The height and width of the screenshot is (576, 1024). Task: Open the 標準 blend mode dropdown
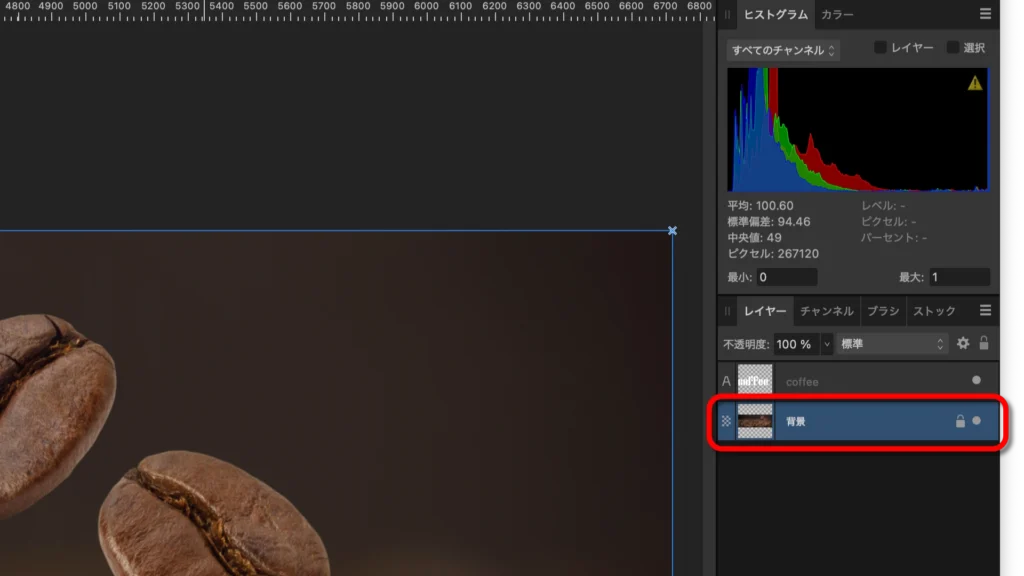[x=892, y=343]
